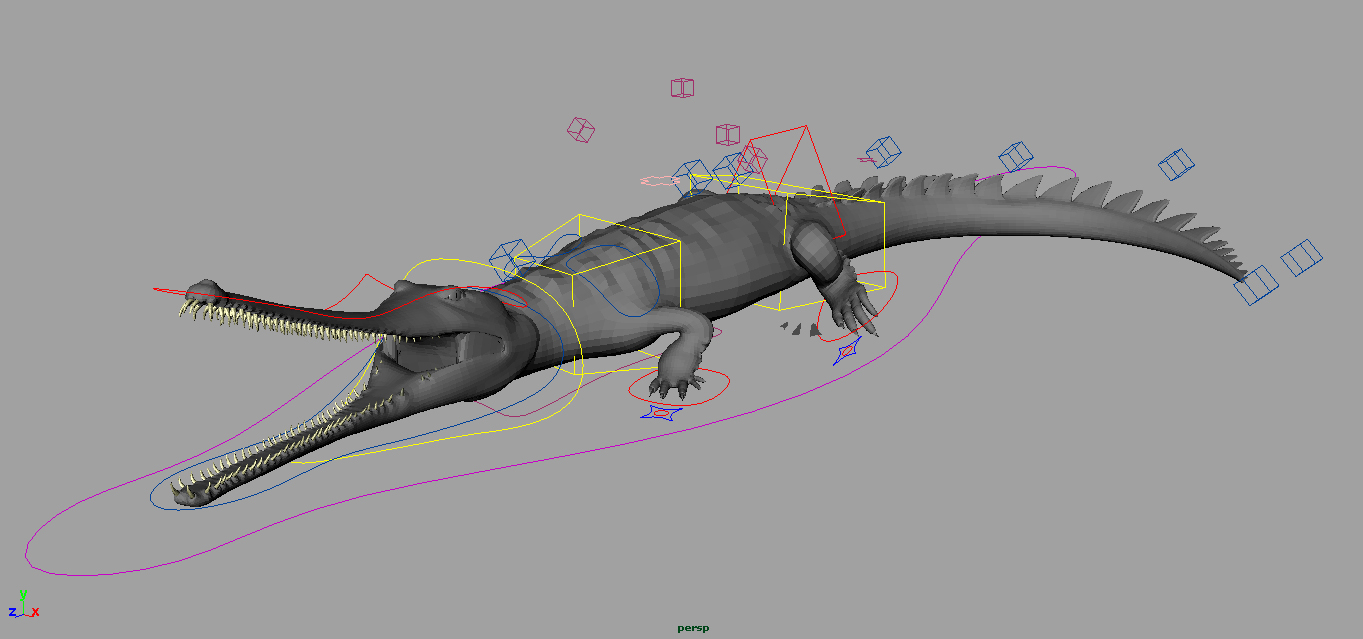Click the persp camera label

[691, 628]
